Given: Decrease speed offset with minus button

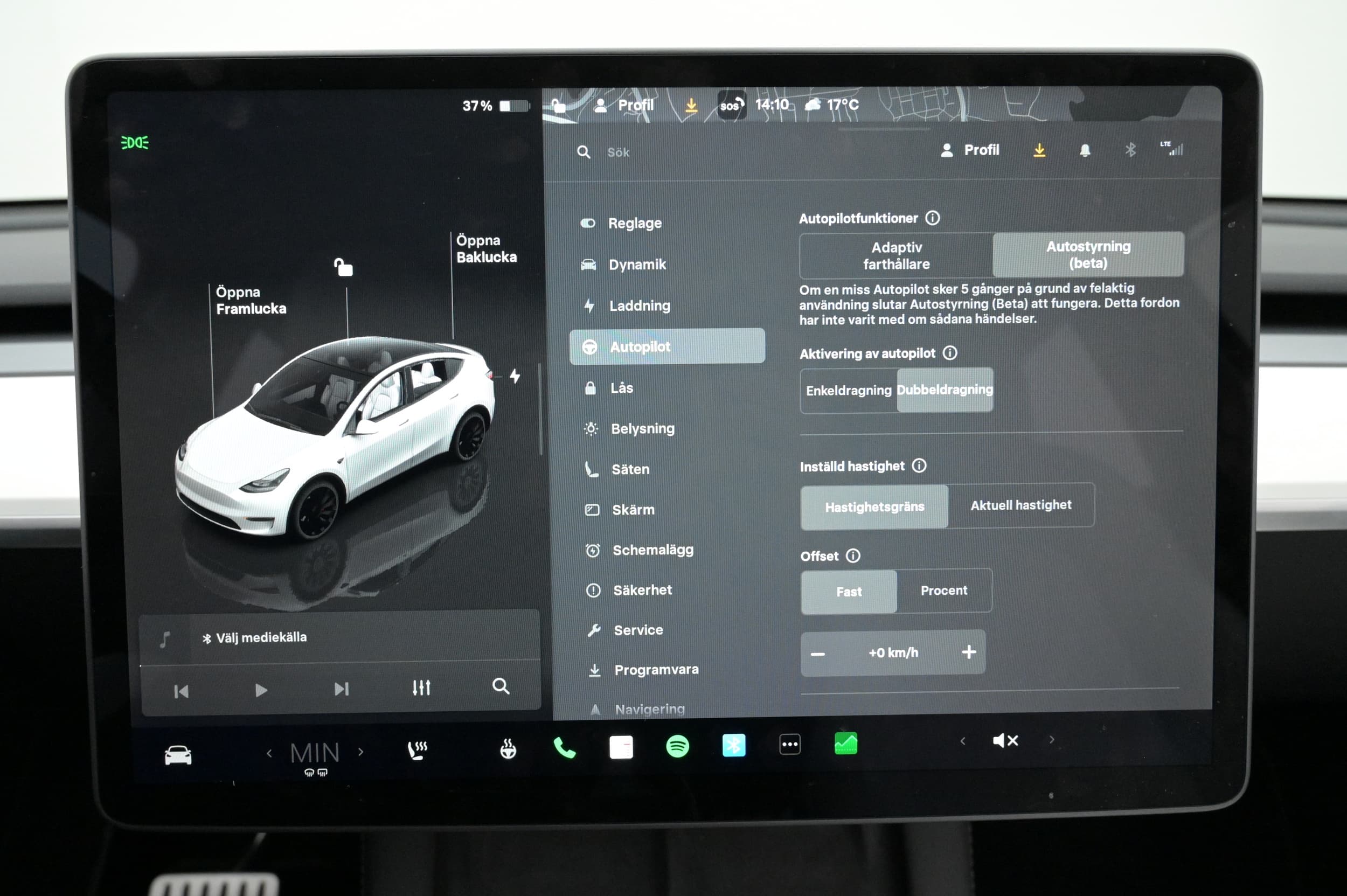Looking at the screenshot, I should [818, 654].
